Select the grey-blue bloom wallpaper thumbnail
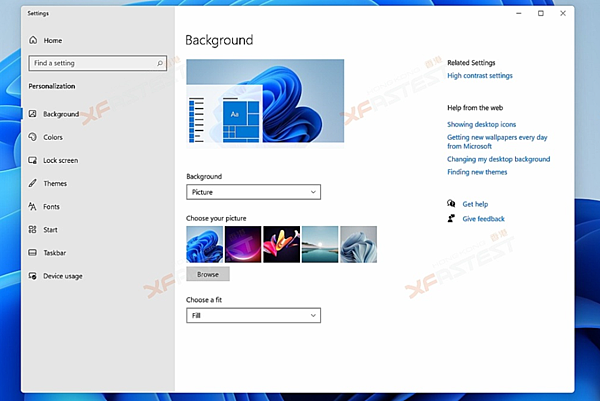This screenshot has height=401, width=600. 359,244
